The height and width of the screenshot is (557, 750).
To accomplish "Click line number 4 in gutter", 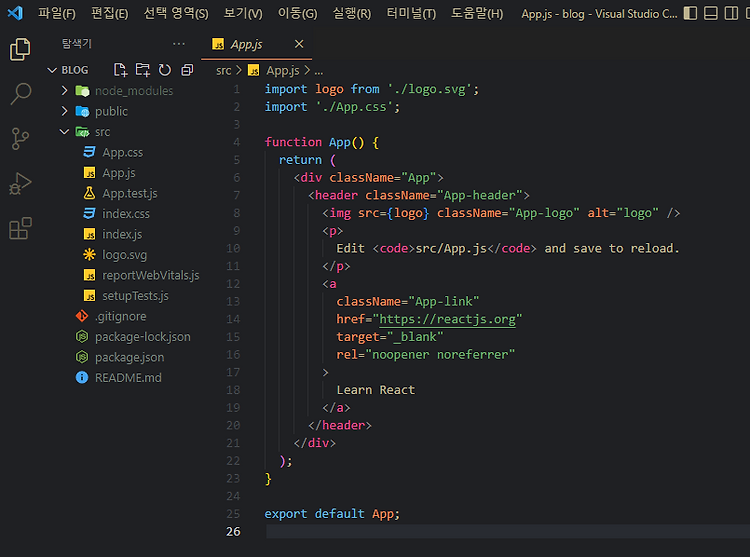I will click(236, 142).
